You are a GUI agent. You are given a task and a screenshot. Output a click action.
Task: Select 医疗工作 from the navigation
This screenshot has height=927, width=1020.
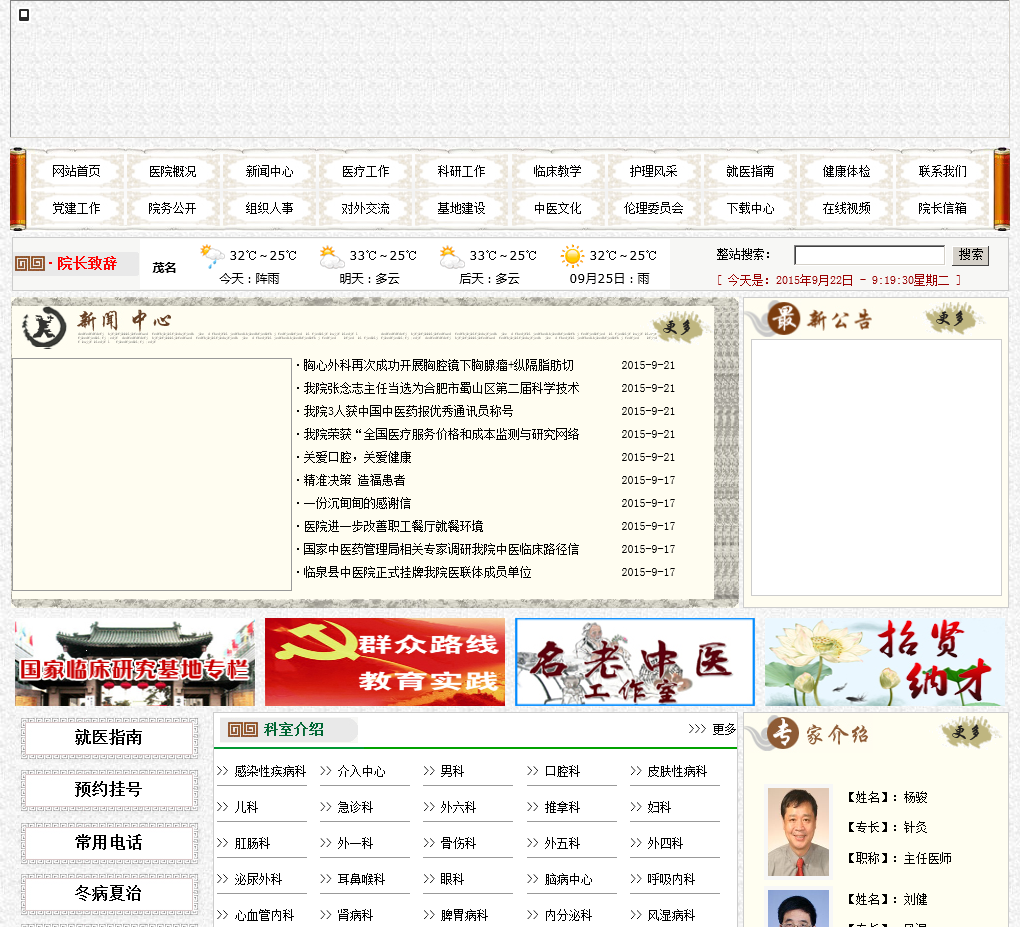(x=365, y=171)
